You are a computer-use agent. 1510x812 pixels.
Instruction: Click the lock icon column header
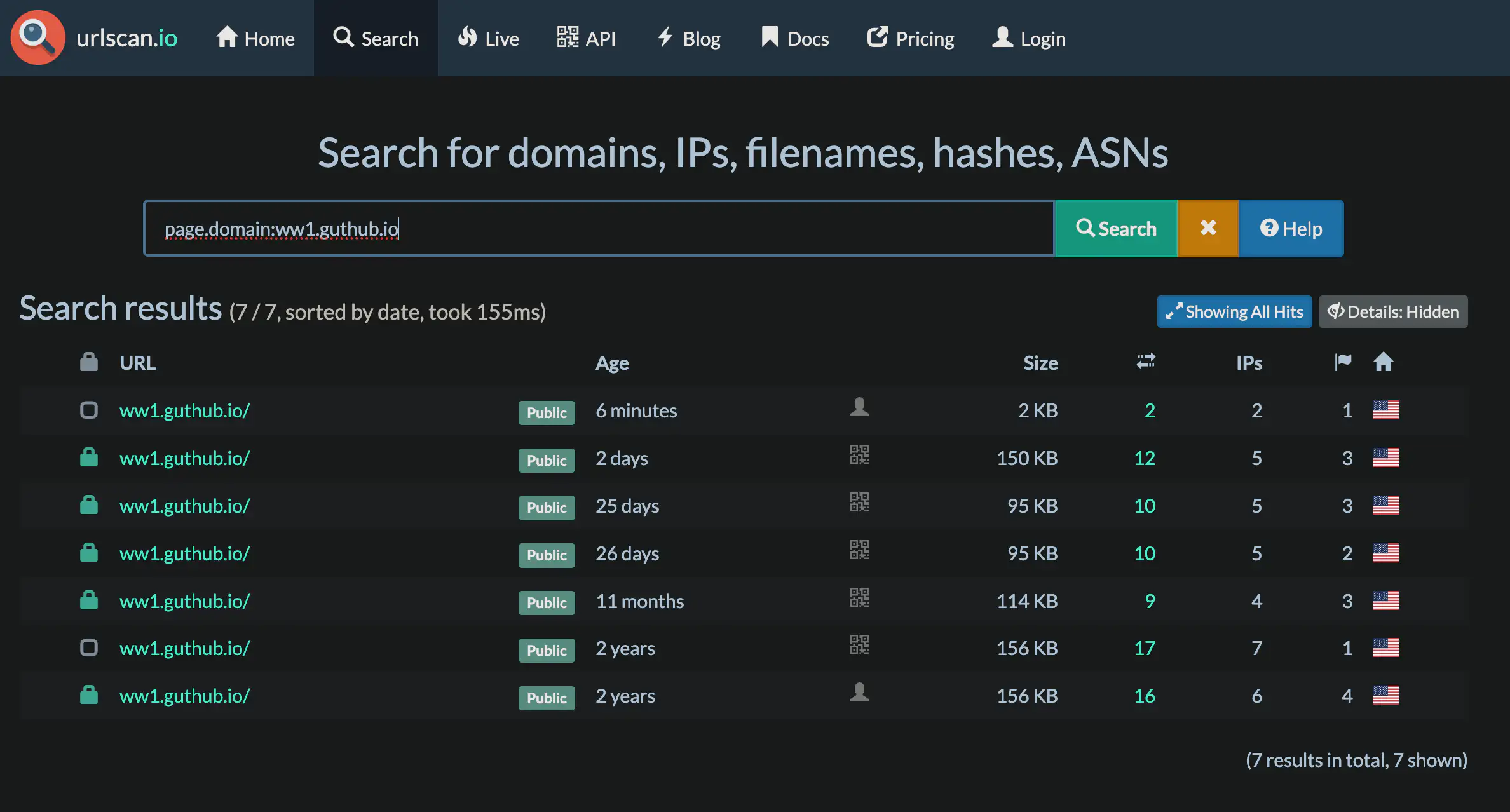click(89, 362)
